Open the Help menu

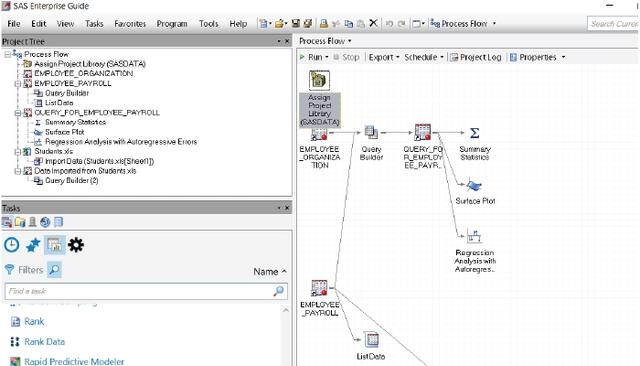click(x=238, y=24)
